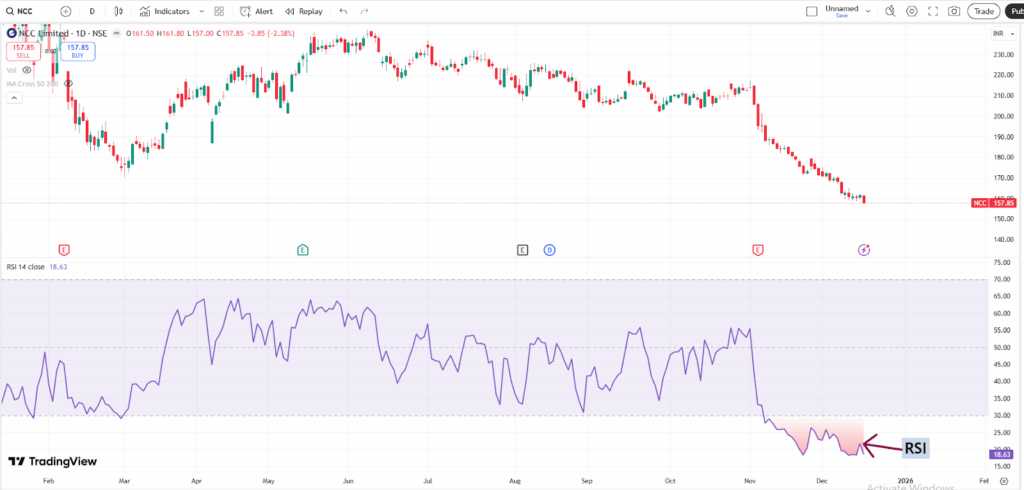Open the quick search icon
The width and height of the screenshot is (1024, 490).
click(887, 11)
